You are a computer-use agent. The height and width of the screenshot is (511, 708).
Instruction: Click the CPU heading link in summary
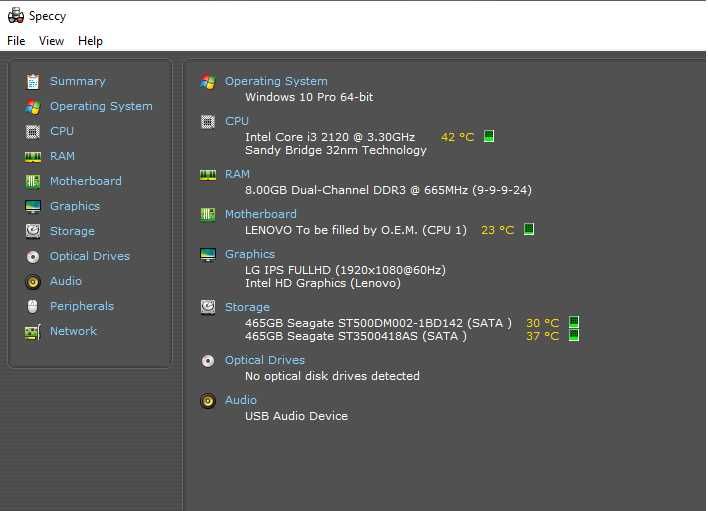click(x=237, y=121)
